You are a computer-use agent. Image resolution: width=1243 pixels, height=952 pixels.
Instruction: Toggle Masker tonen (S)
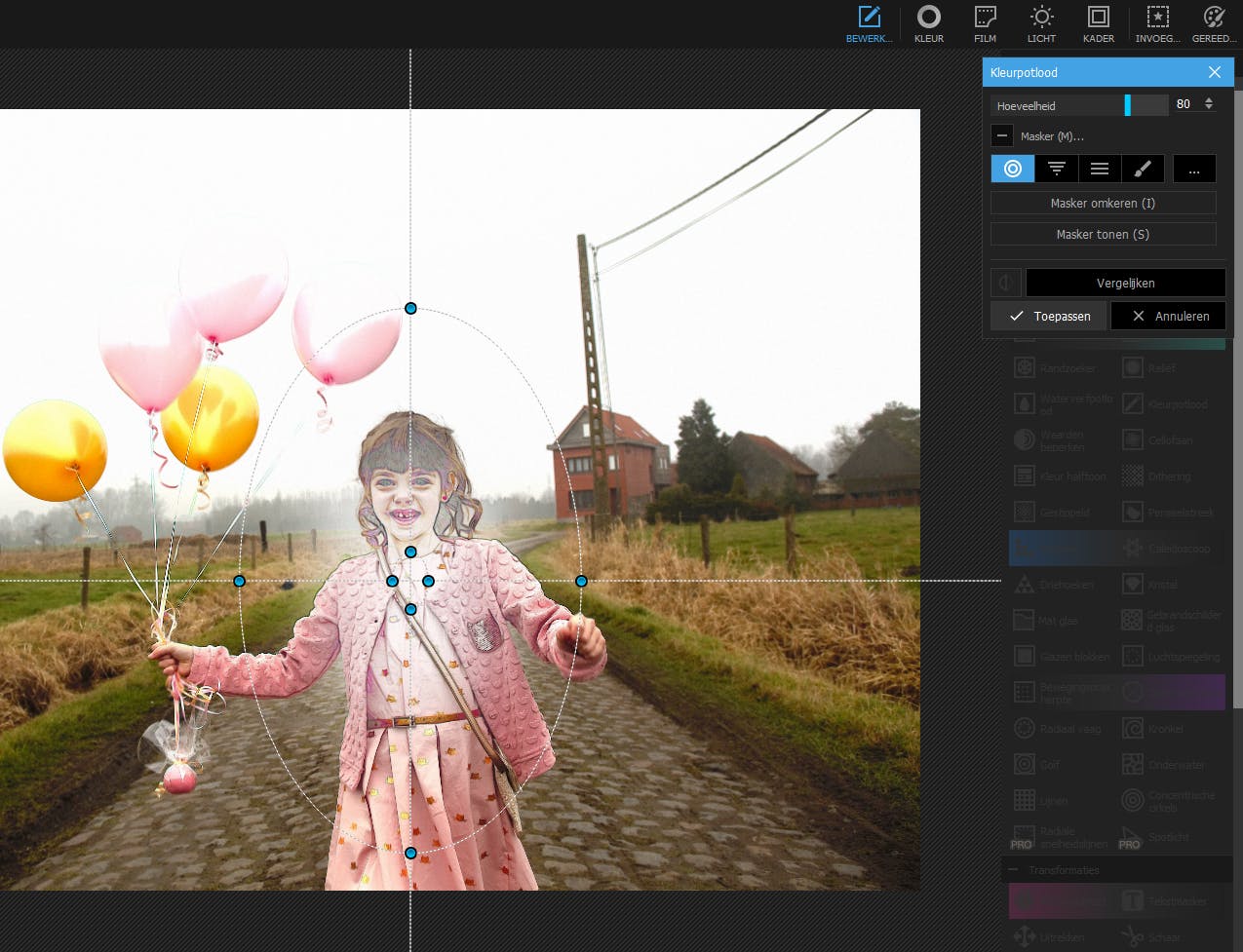(1103, 234)
